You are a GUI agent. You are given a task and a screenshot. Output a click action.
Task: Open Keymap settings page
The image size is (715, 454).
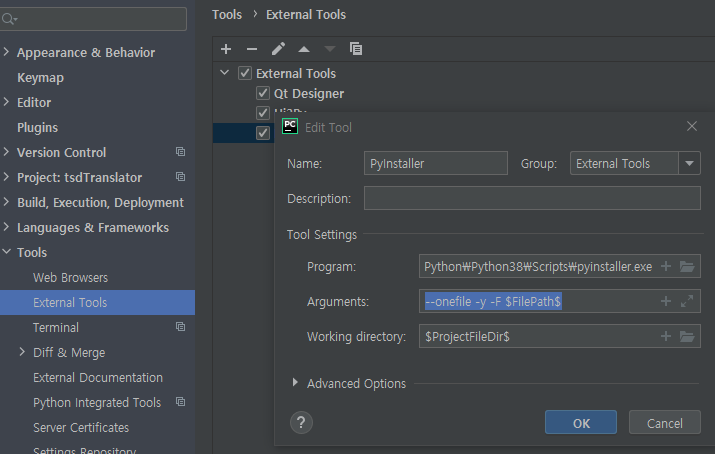coord(41,77)
